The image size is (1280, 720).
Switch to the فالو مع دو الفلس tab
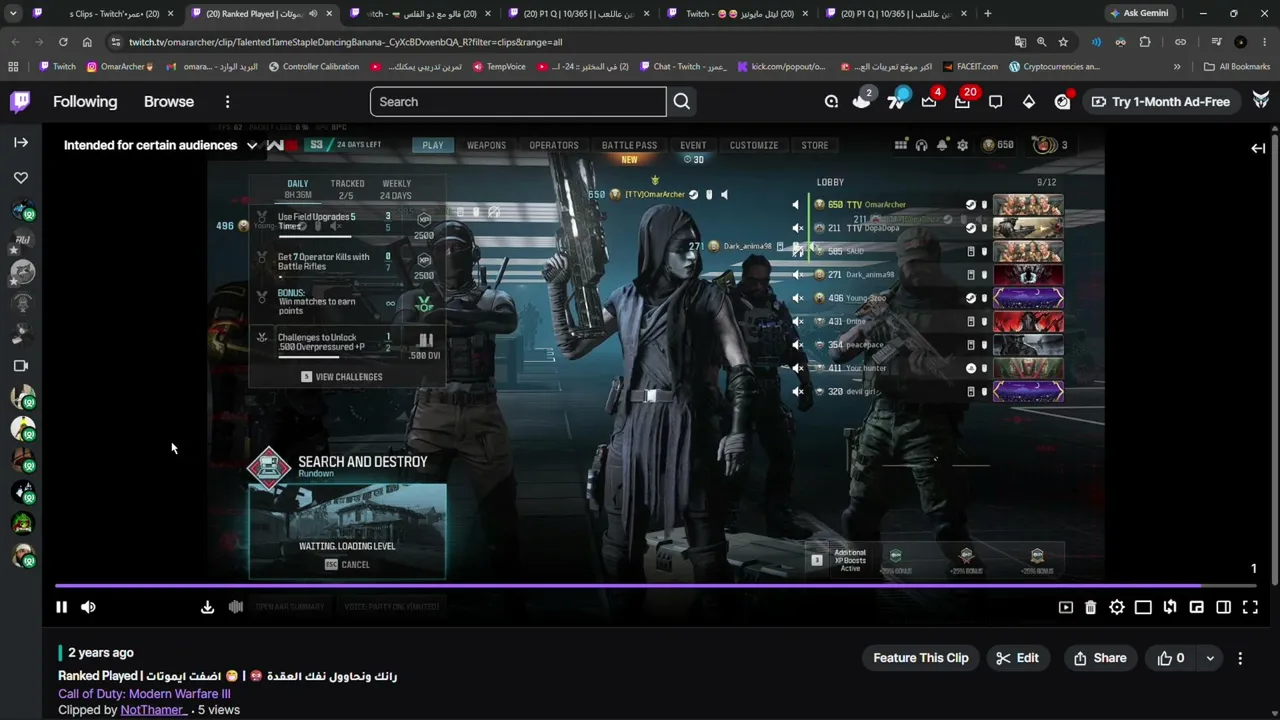420,14
